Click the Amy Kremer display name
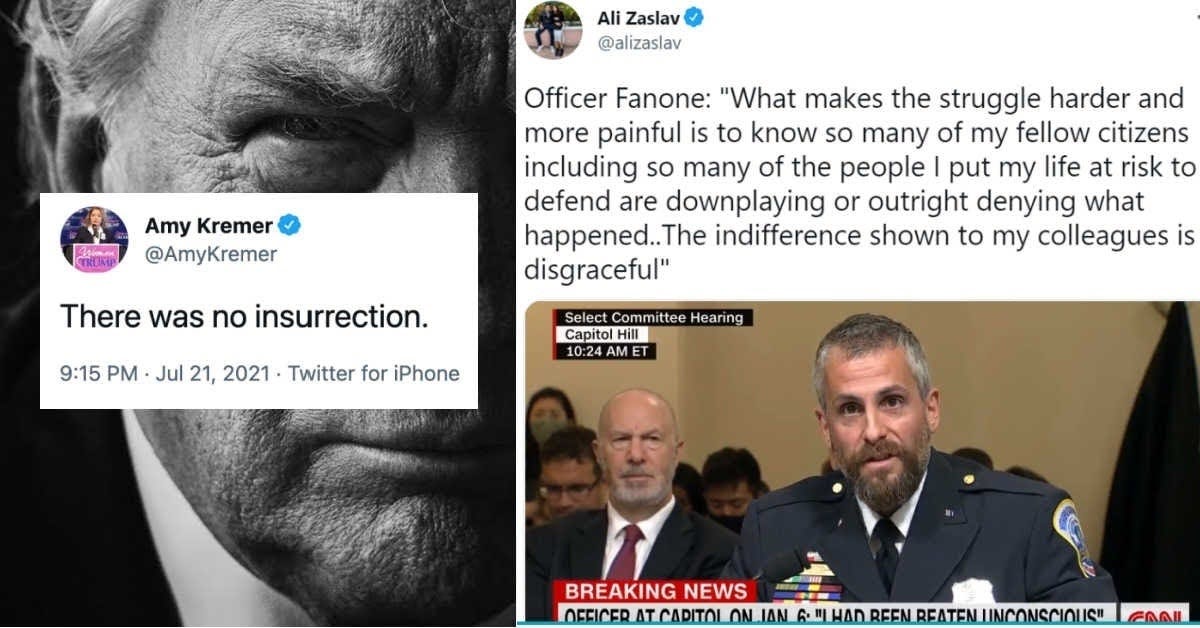1200x628 pixels. pyautogui.click(x=209, y=226)
